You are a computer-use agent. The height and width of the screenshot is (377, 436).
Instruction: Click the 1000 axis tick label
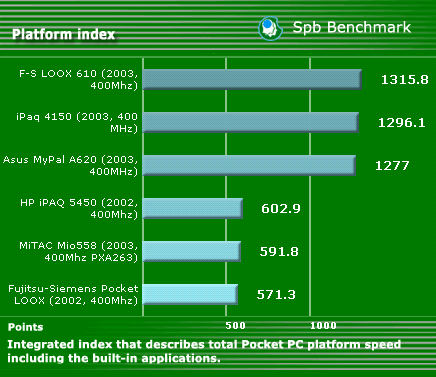tap(323, 326)
